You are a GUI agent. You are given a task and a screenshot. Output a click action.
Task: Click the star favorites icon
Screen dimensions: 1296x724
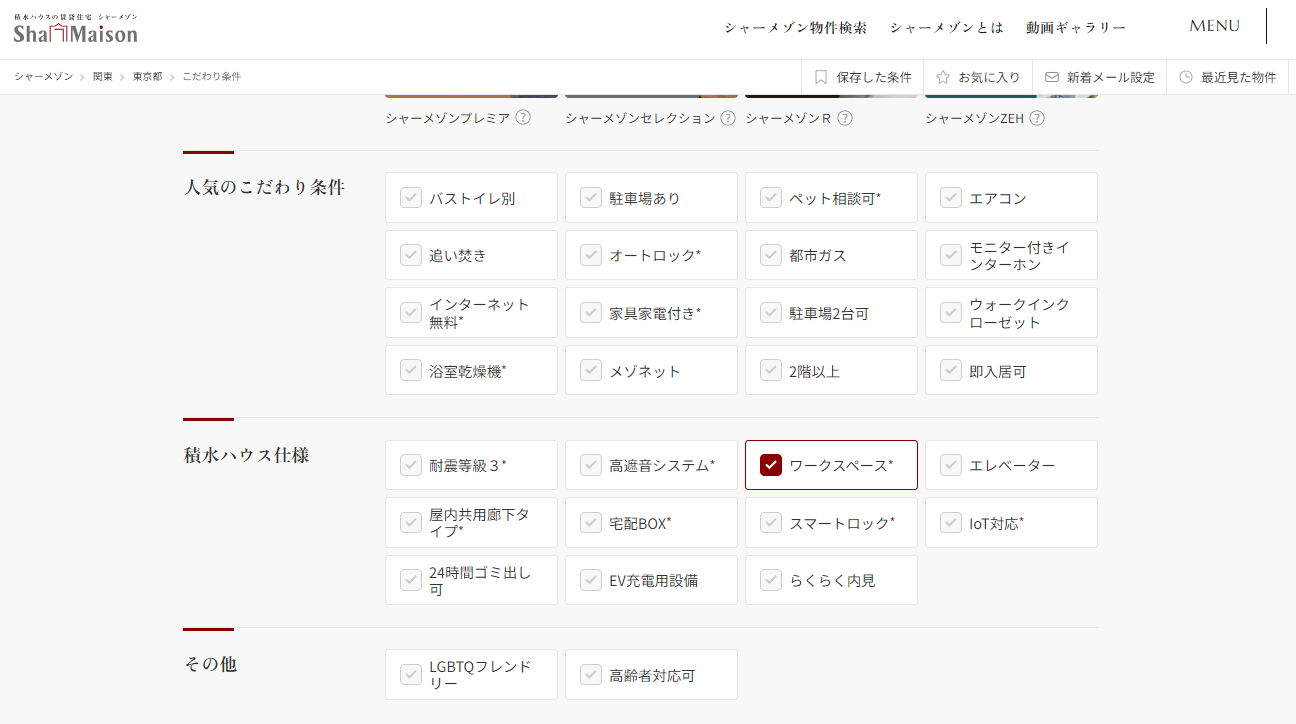pyautogui.click(x=942, y=77)
